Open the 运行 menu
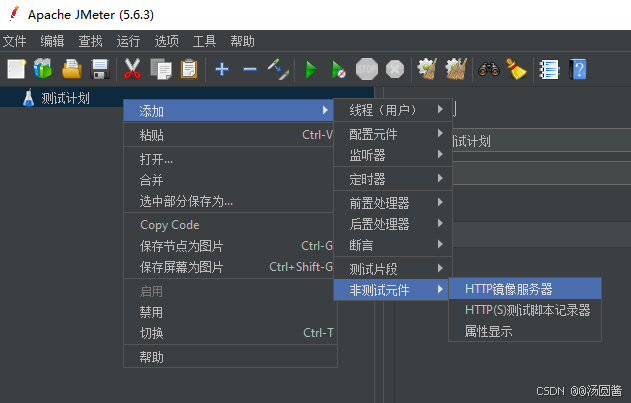631x403 pixels. [128, 41]
